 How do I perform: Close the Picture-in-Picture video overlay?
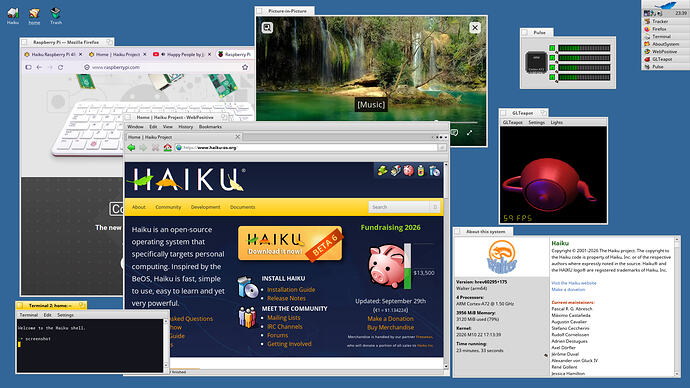click(475, 28)
